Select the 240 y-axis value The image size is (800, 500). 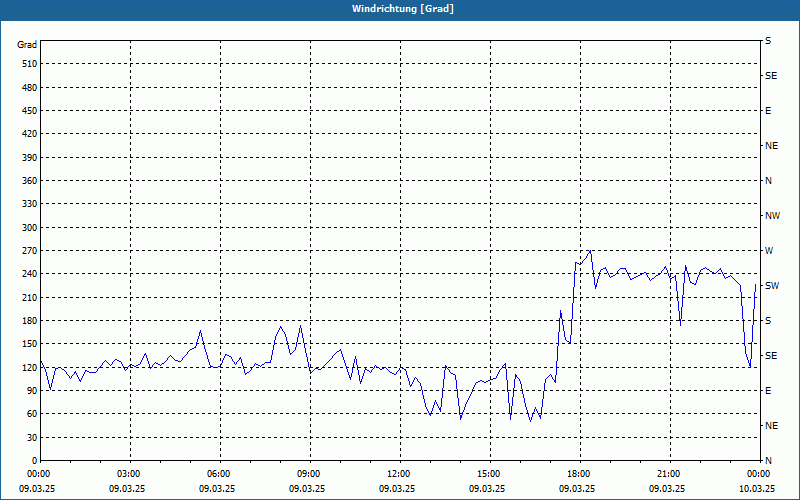point(30,274)
